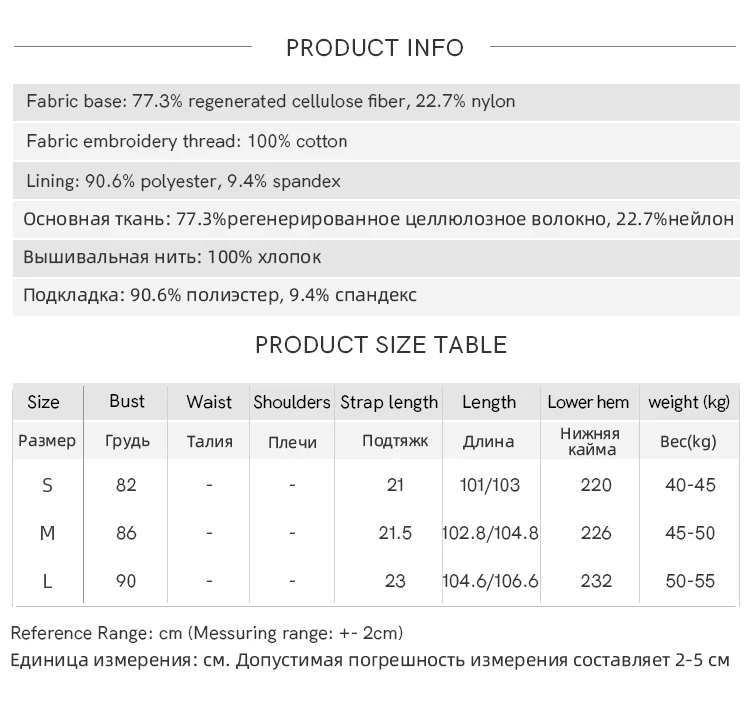
Task: Select the size M row label
Action: 47,533
